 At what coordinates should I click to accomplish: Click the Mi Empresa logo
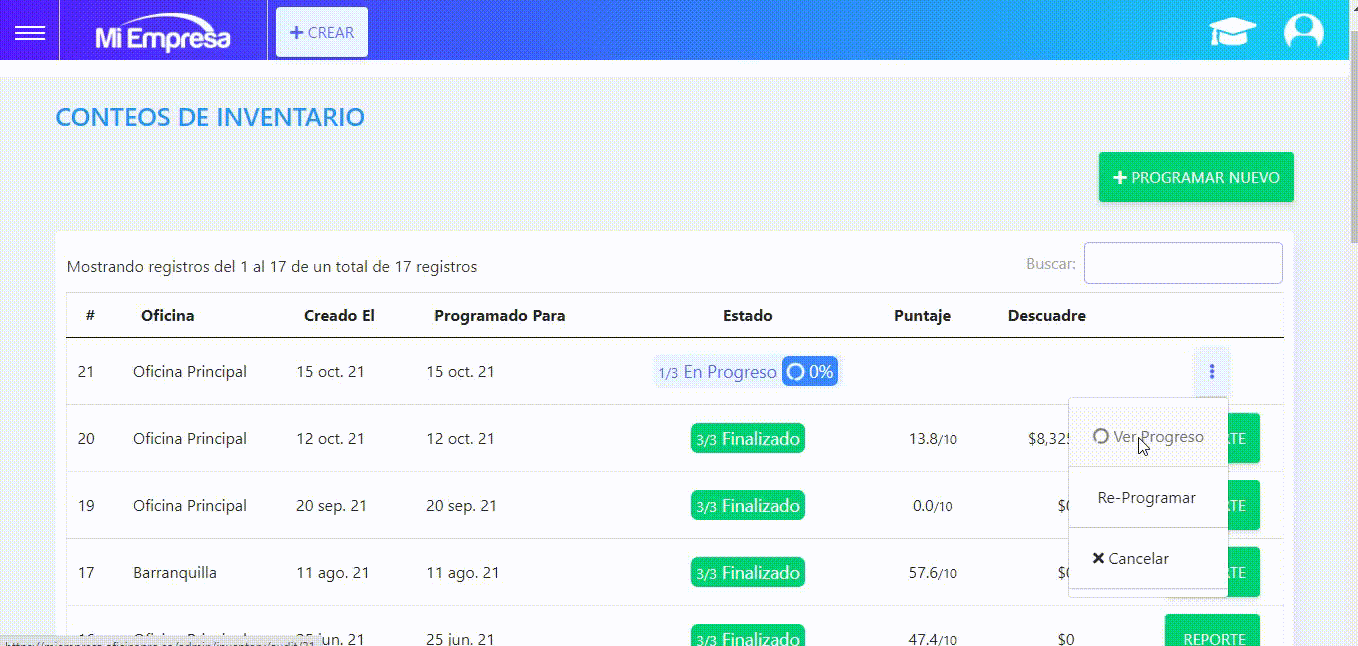pyautogui.click(x=163, y=36)
